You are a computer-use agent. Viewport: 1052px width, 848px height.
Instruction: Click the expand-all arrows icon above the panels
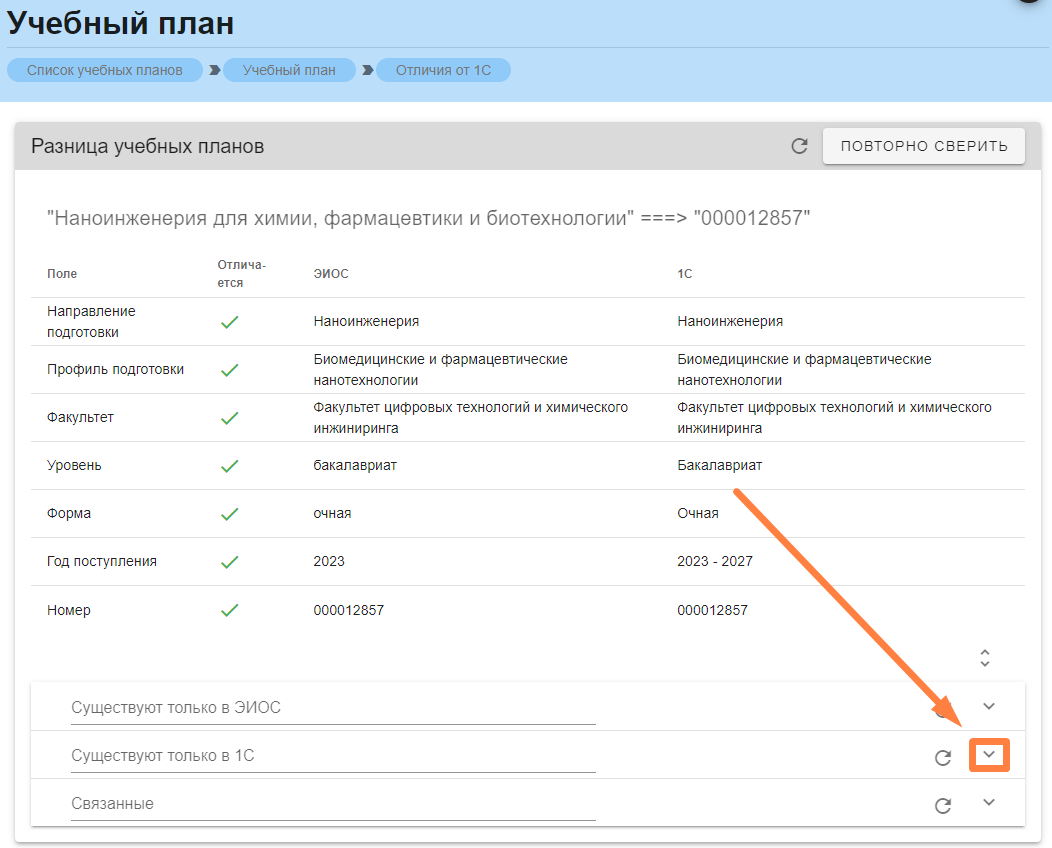[x=985, y=658]
